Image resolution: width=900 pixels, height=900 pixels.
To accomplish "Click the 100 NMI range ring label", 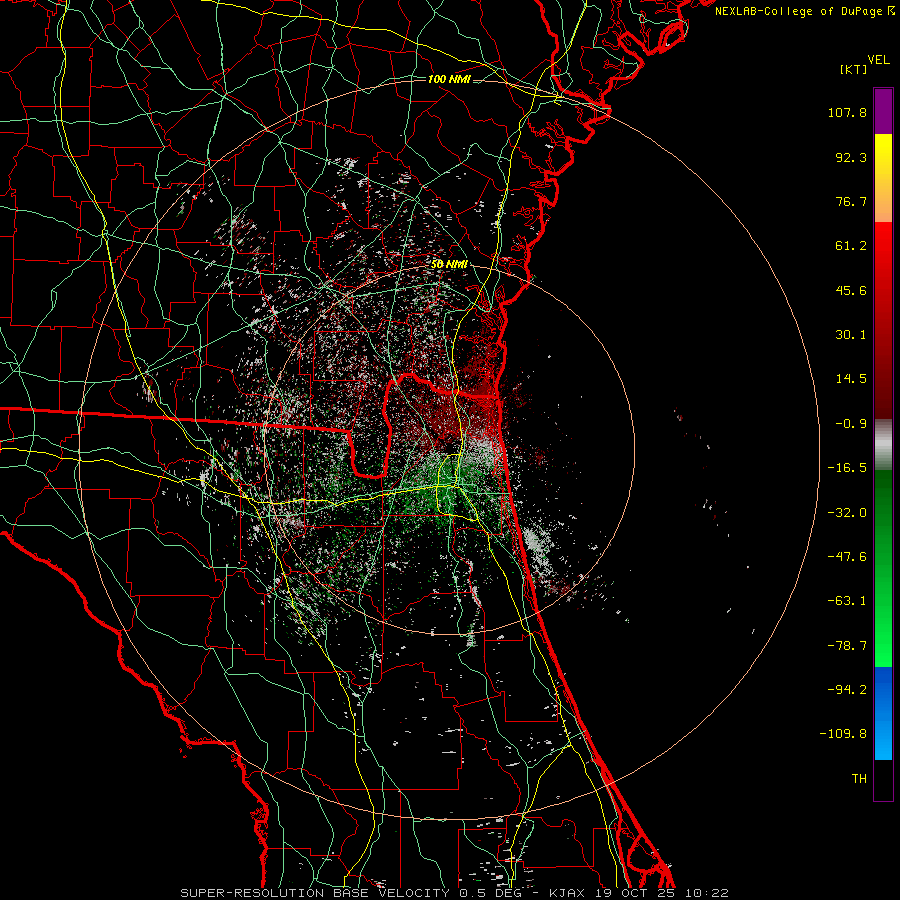I will click(449, 79).
